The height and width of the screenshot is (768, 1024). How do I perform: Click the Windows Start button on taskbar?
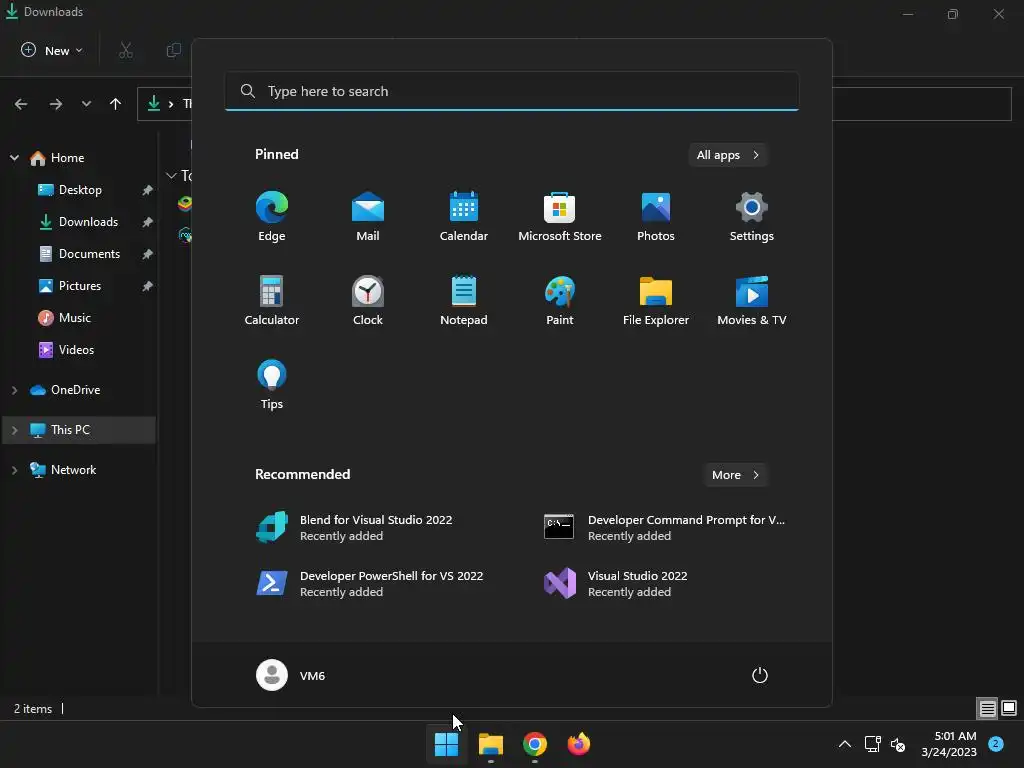click(x=447, y=744)
